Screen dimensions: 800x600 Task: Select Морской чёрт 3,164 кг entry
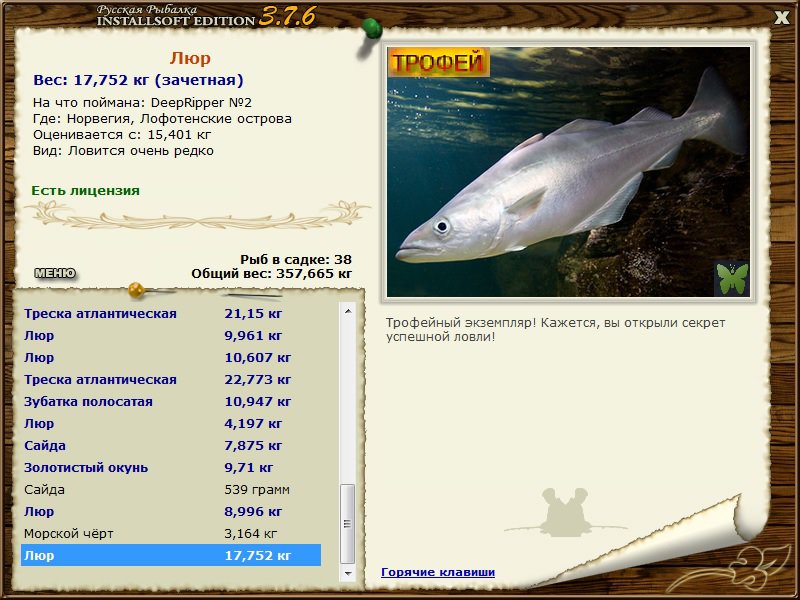point(171,534)
